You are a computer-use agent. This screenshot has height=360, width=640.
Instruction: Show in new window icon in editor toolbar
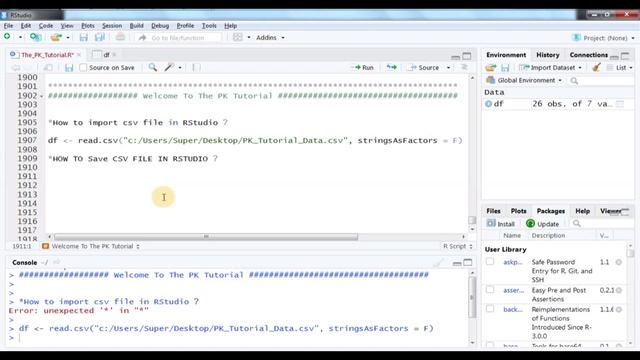pos(48,68)
